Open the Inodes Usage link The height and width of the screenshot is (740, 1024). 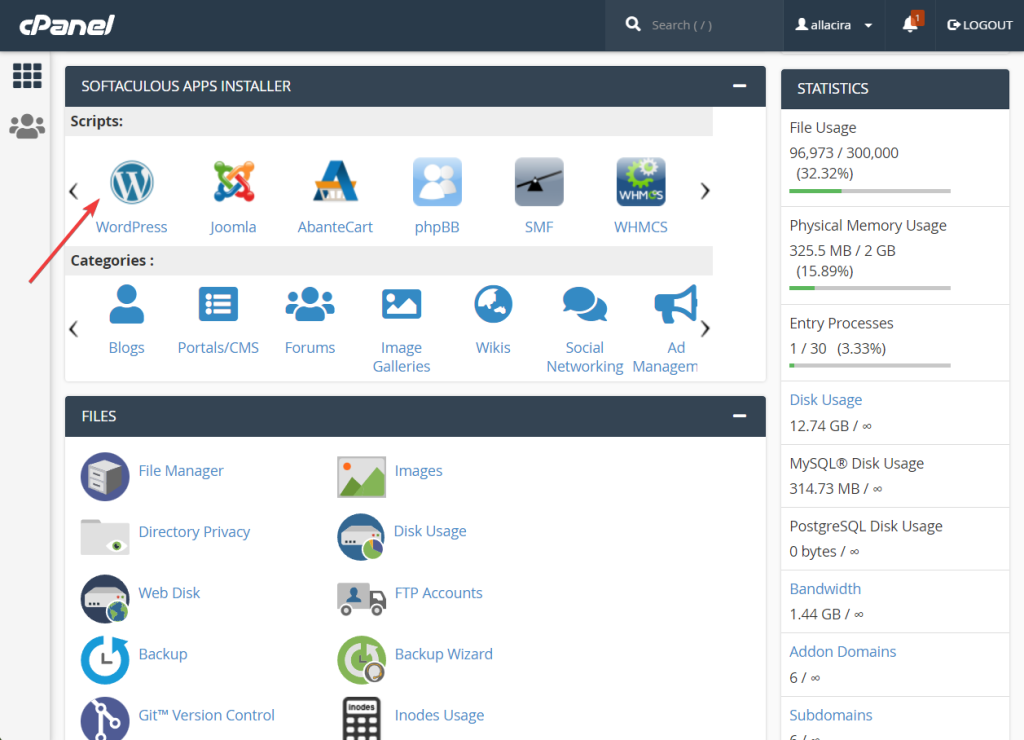click(440, 716)
